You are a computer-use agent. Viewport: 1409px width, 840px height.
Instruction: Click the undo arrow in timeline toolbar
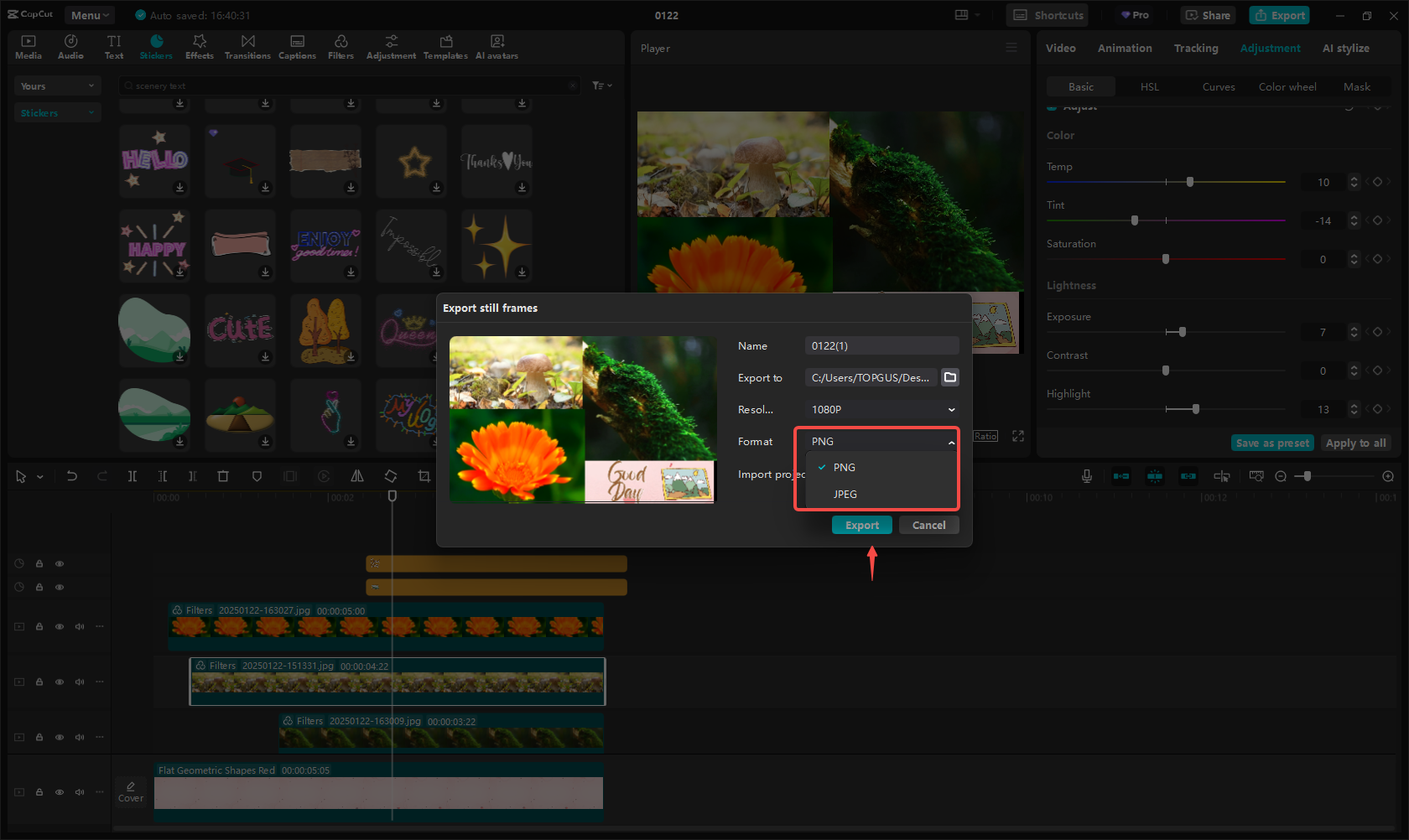[x=72, y=476]
